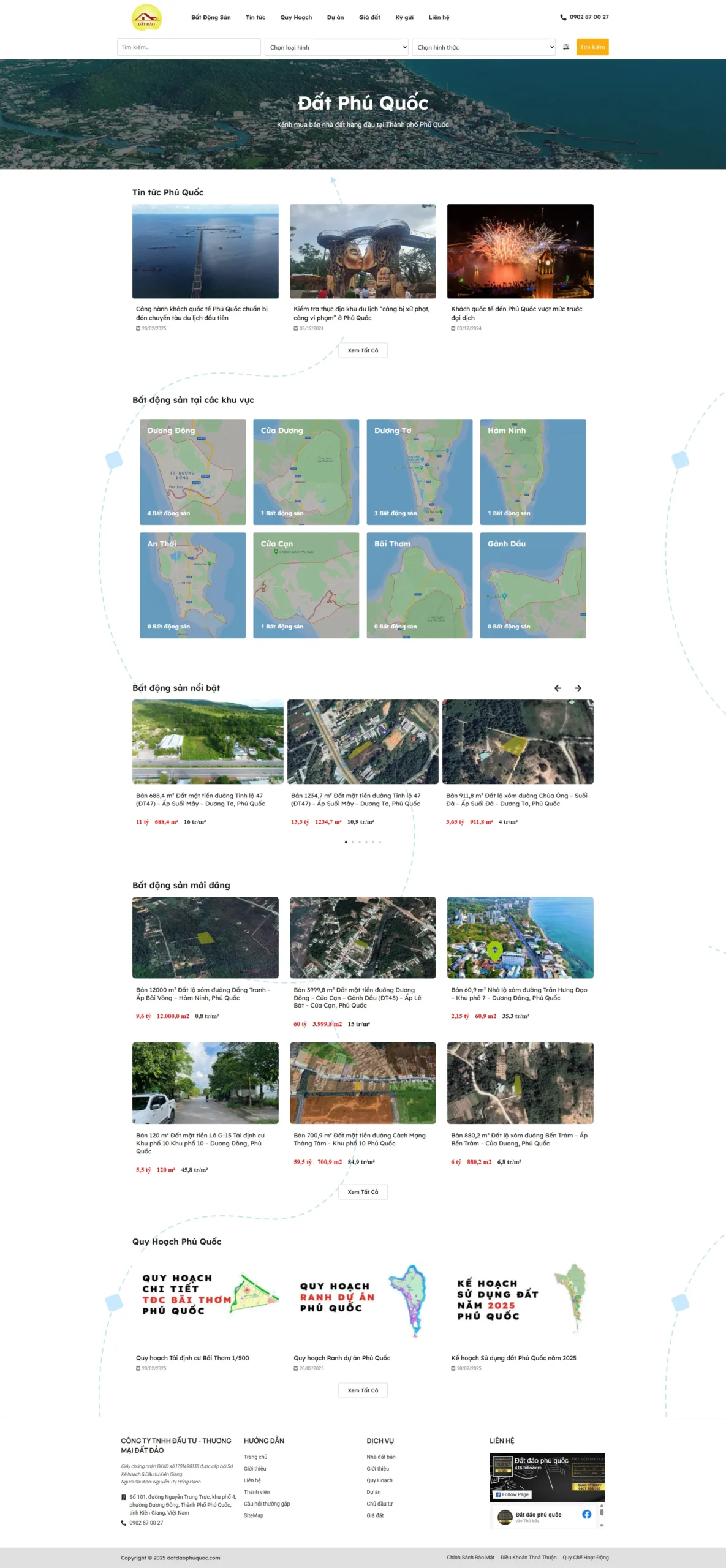Select the first carousel pagination dot

click(x=346, y=842)
